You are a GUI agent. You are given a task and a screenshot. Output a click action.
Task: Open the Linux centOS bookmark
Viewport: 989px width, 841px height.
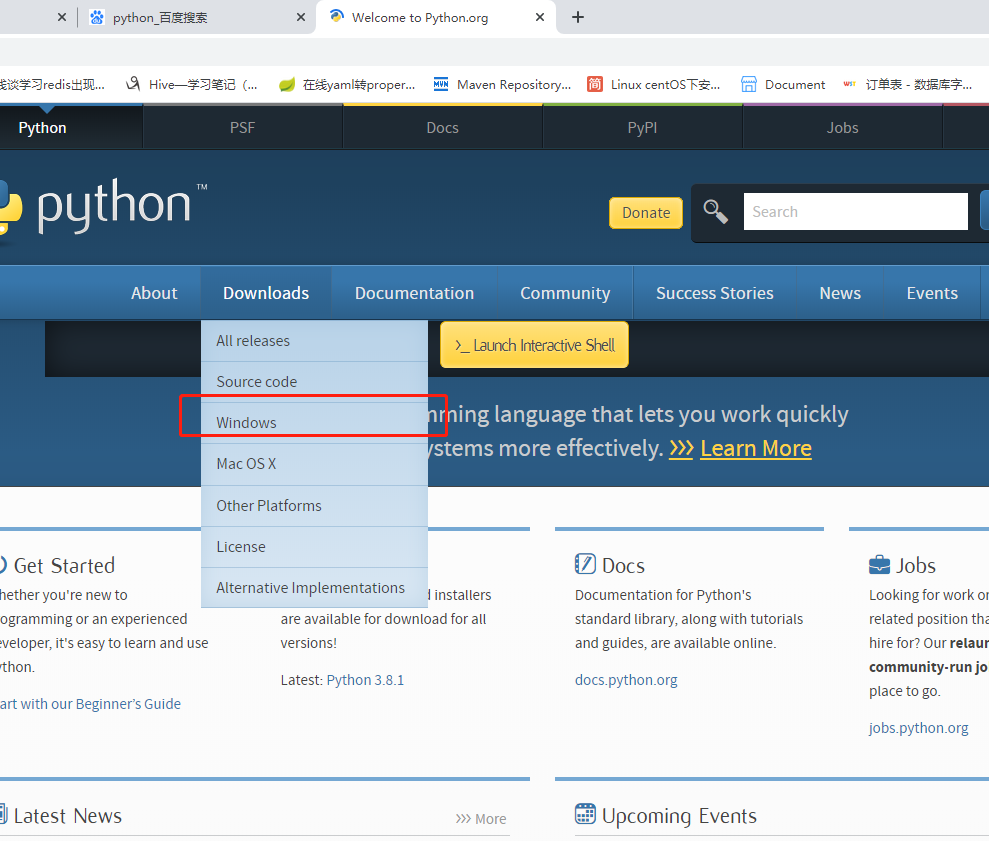(653, 85)
